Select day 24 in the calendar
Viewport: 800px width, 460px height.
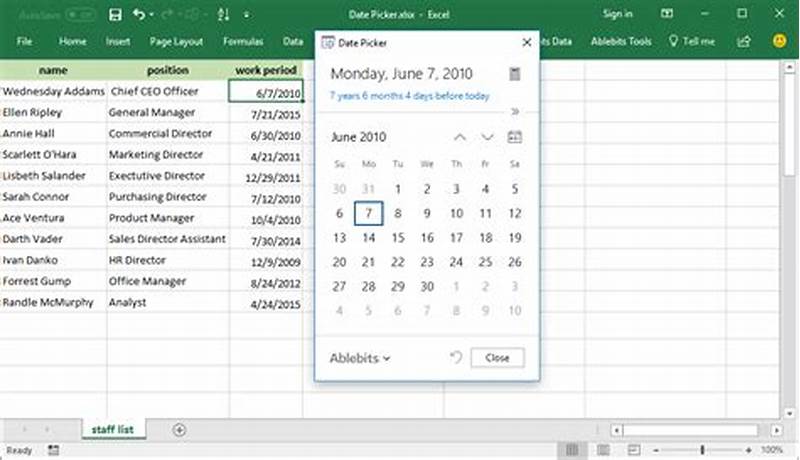(456, 262)
